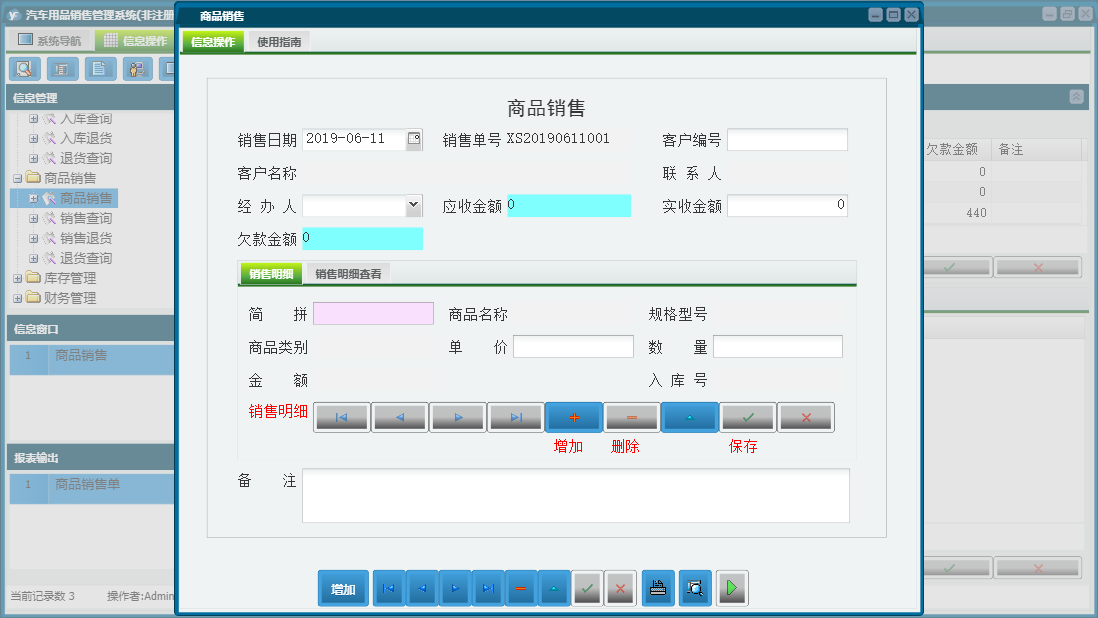The width and height of the screenshot is (1098, 618).
Task: Close the 商品销售 dialog window
Action: point(911,15)
